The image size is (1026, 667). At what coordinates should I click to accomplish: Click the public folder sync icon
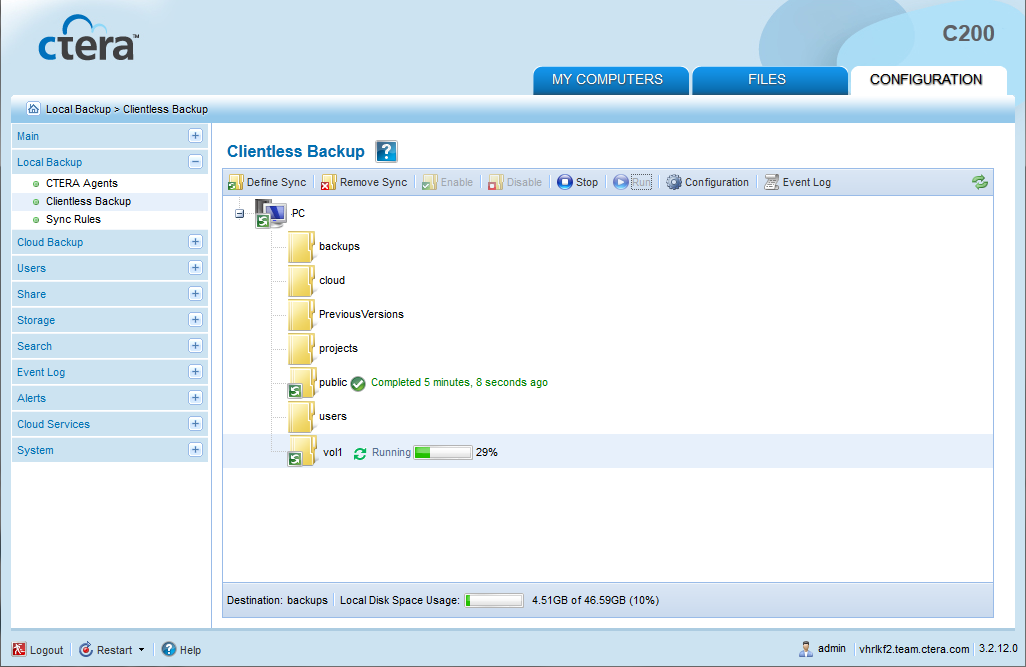click(x=301, y=383)
